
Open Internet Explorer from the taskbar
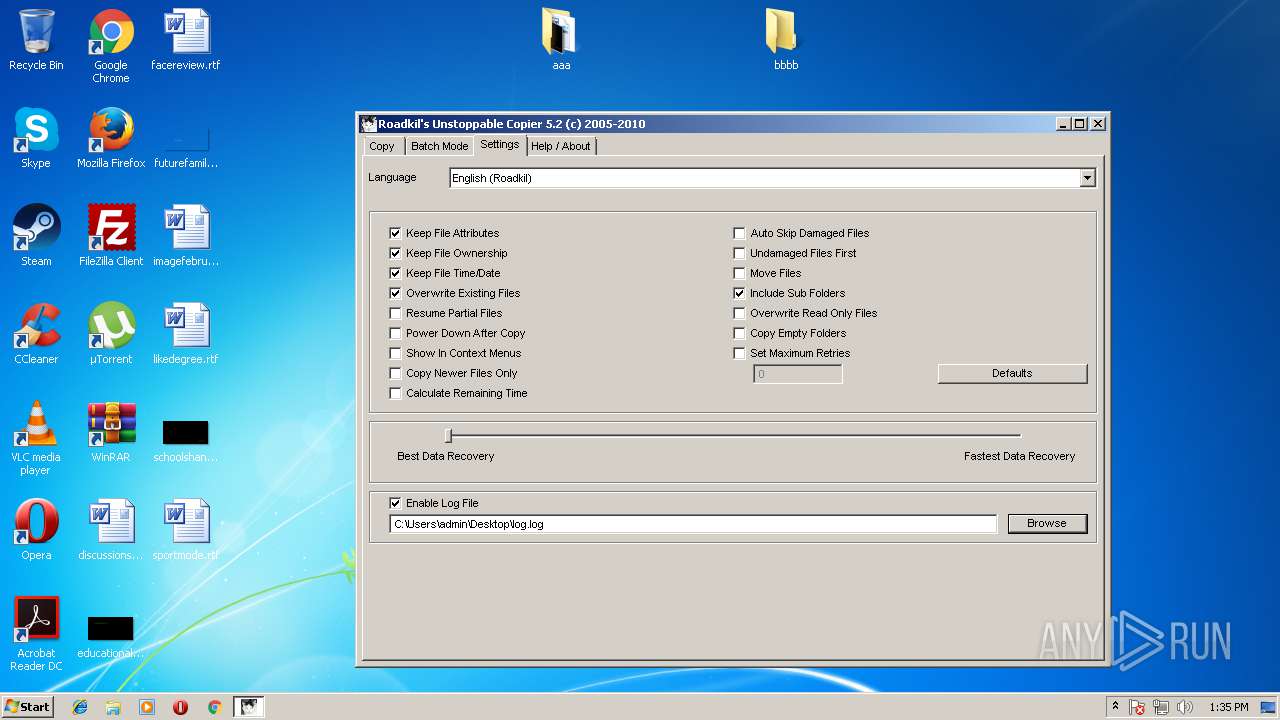(x=80, y=707)
